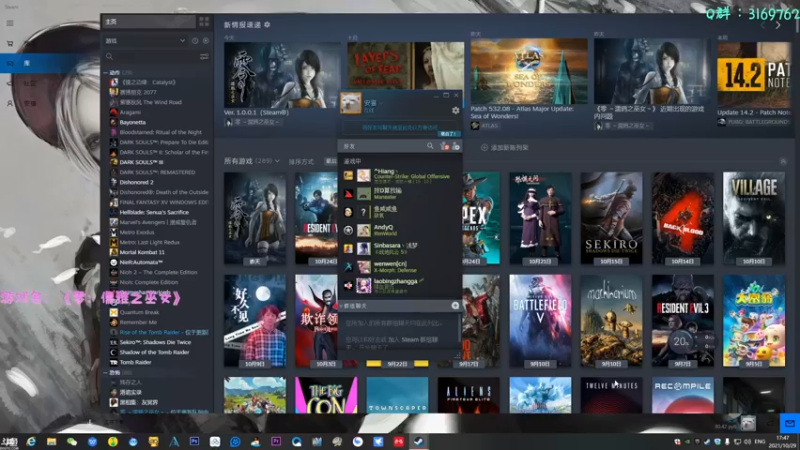800x450 pixels.
Task: Open the Recompile game cover
Action: [683, 395]
